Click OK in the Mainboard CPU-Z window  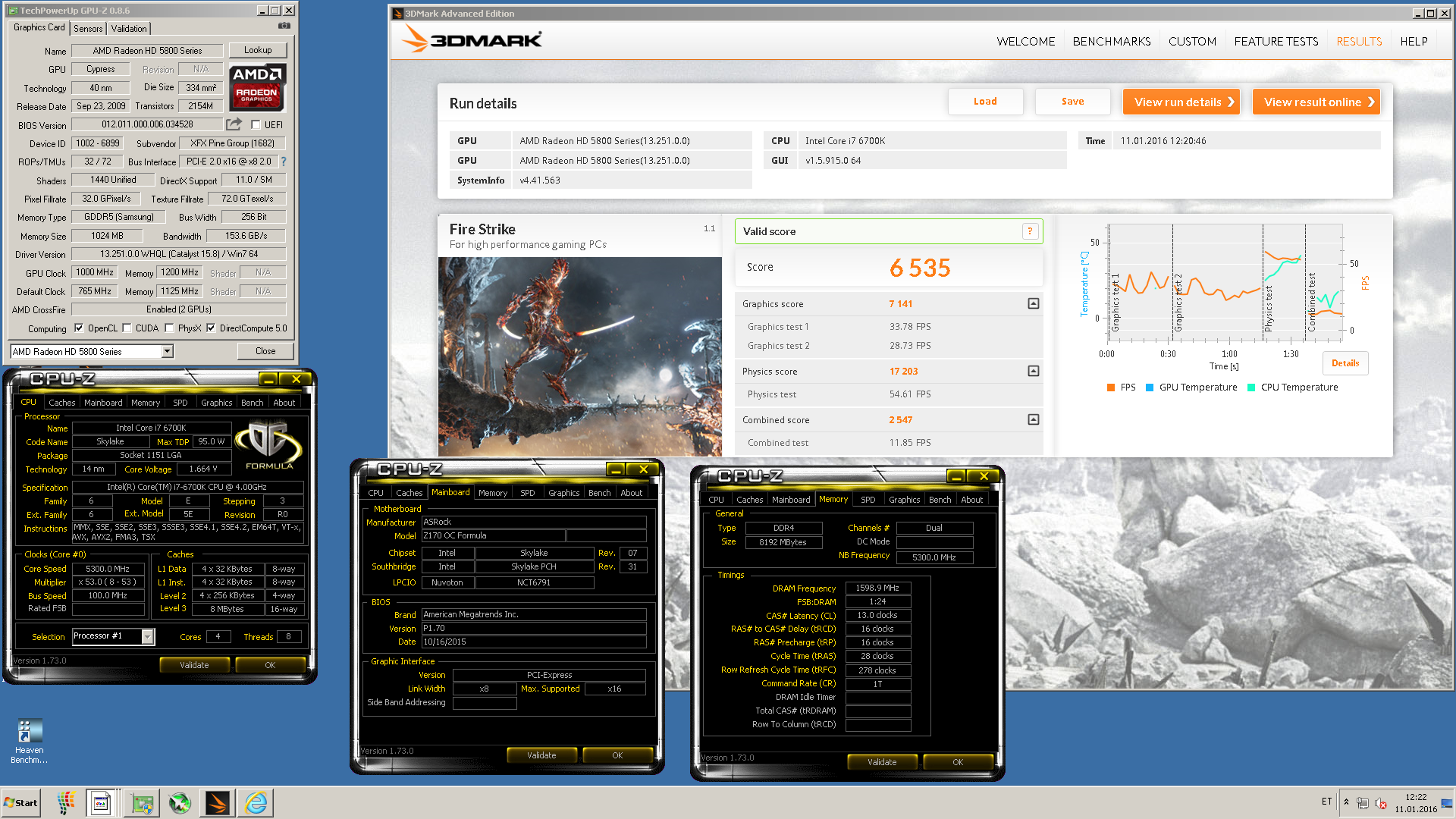tap(617, 755)
